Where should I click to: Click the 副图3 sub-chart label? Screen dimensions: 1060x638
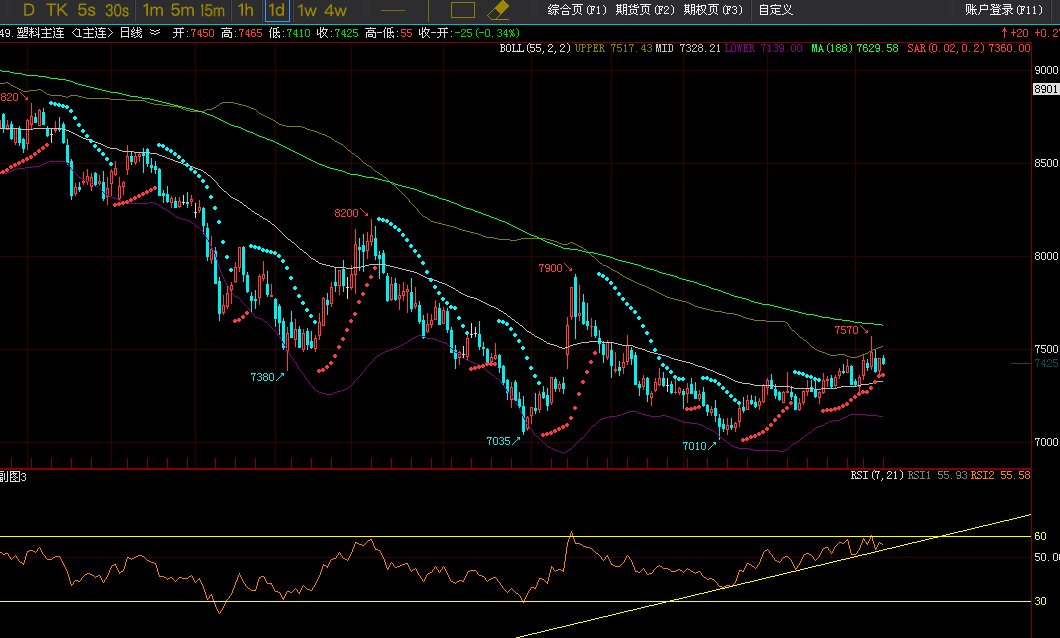pyautogui.click(x=13, y=476)
